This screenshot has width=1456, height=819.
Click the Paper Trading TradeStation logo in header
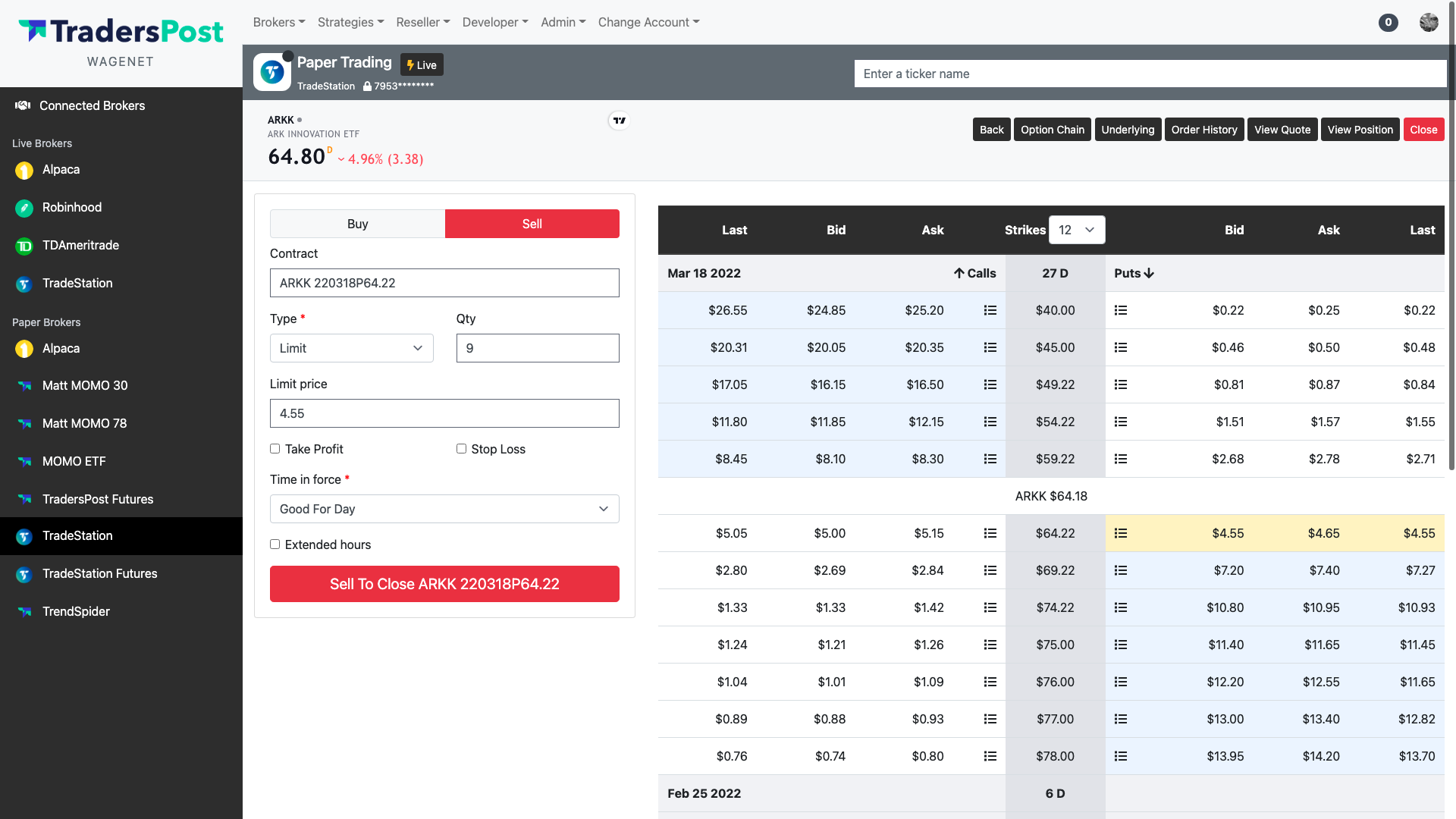pos(272,72)
